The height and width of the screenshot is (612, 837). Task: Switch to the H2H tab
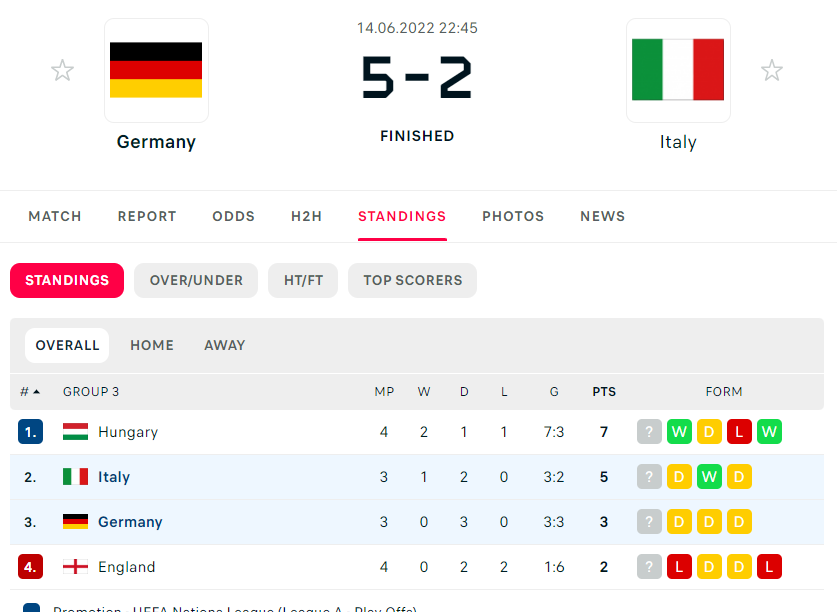click(306, 216)
